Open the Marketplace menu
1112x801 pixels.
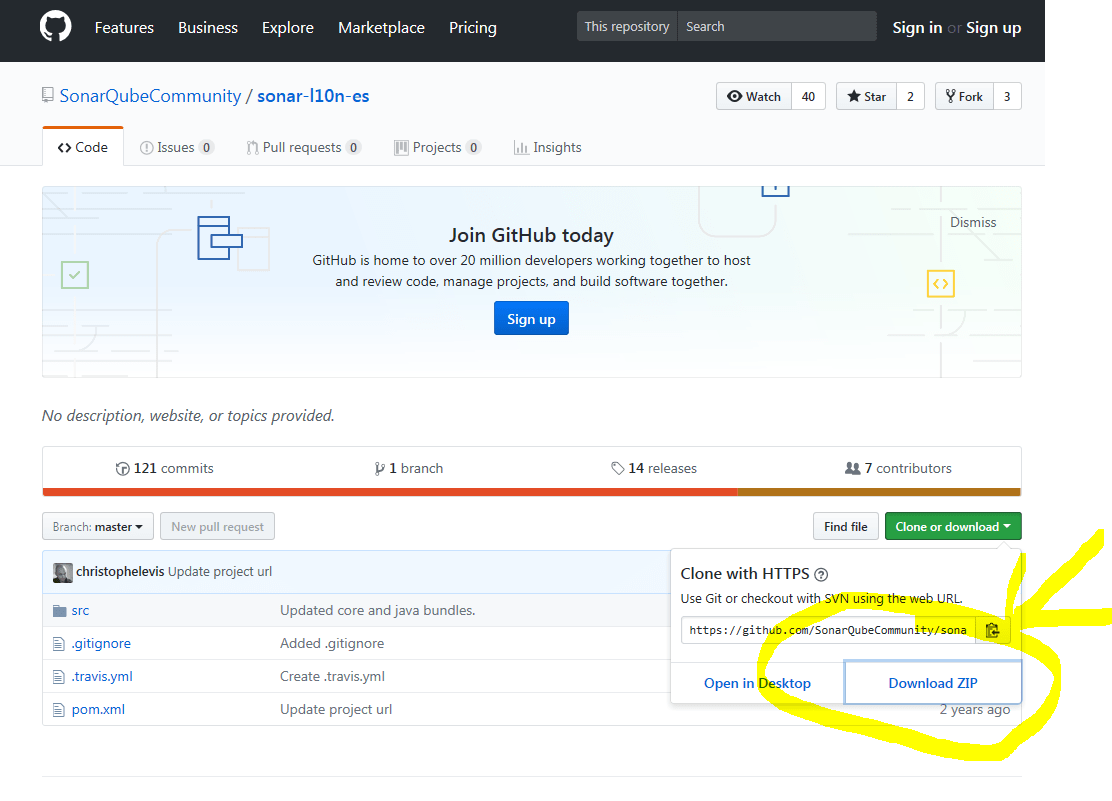point(381,27)
